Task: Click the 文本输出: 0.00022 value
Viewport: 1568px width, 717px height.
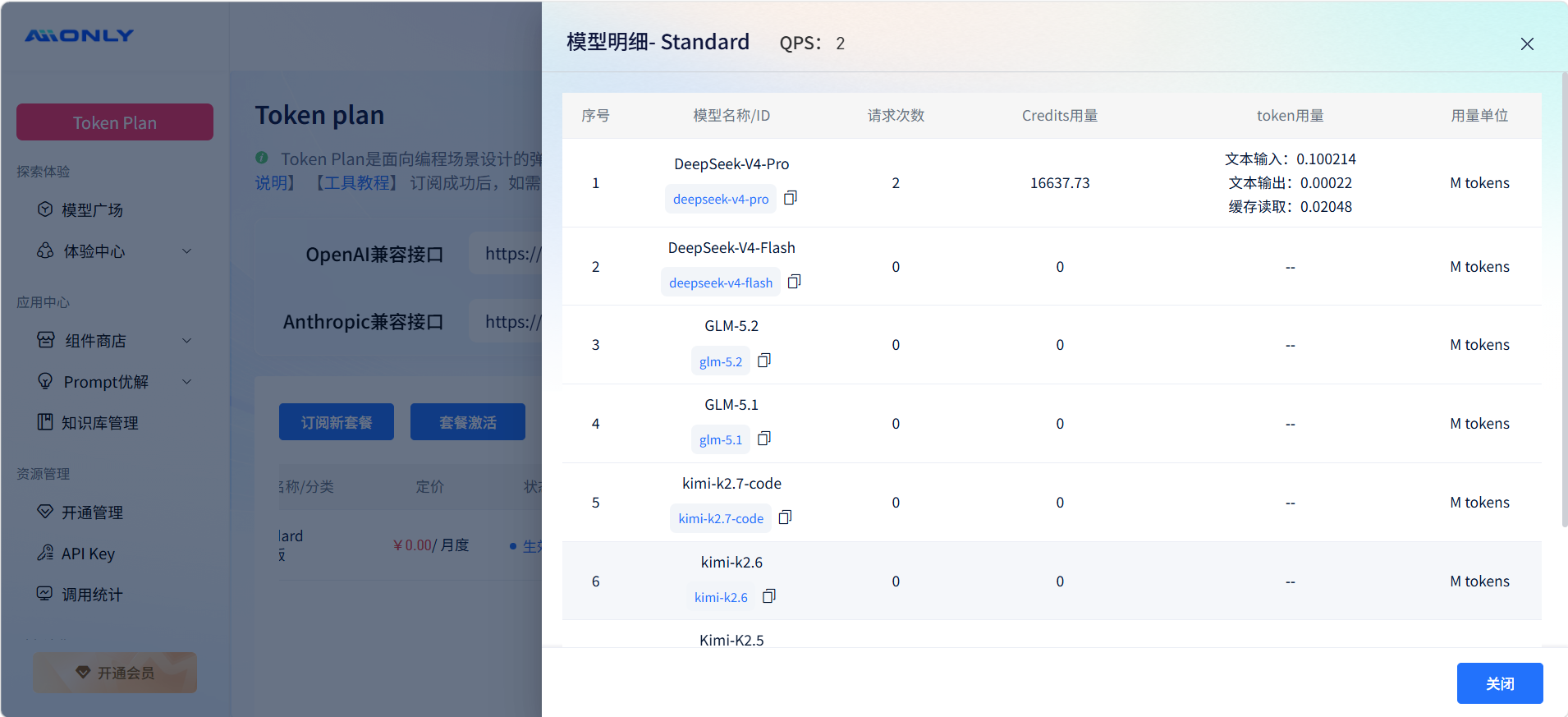Action: (1290, 183)
